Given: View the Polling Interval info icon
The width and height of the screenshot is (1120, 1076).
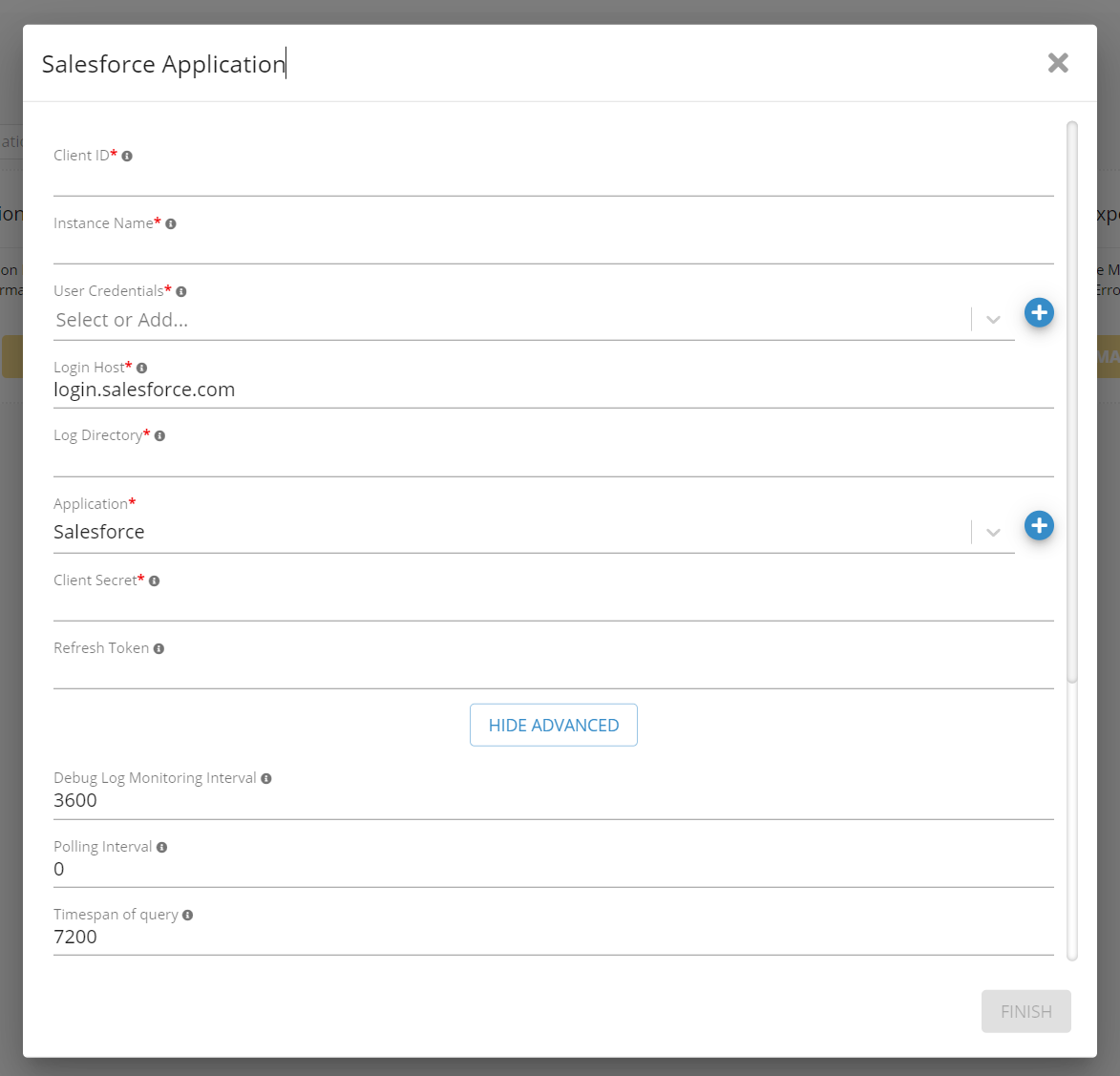Looking at the screenshot, I should coord(159,846).
